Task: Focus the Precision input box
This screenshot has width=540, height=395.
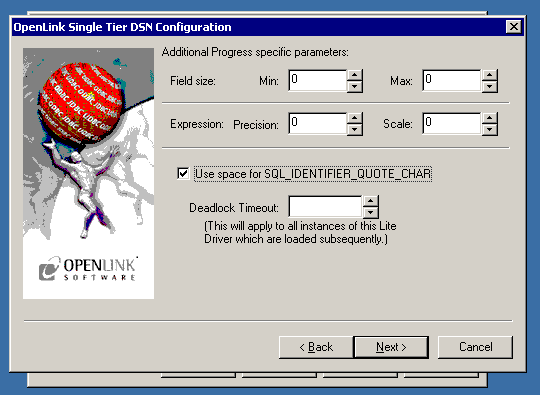Action: 318,124
